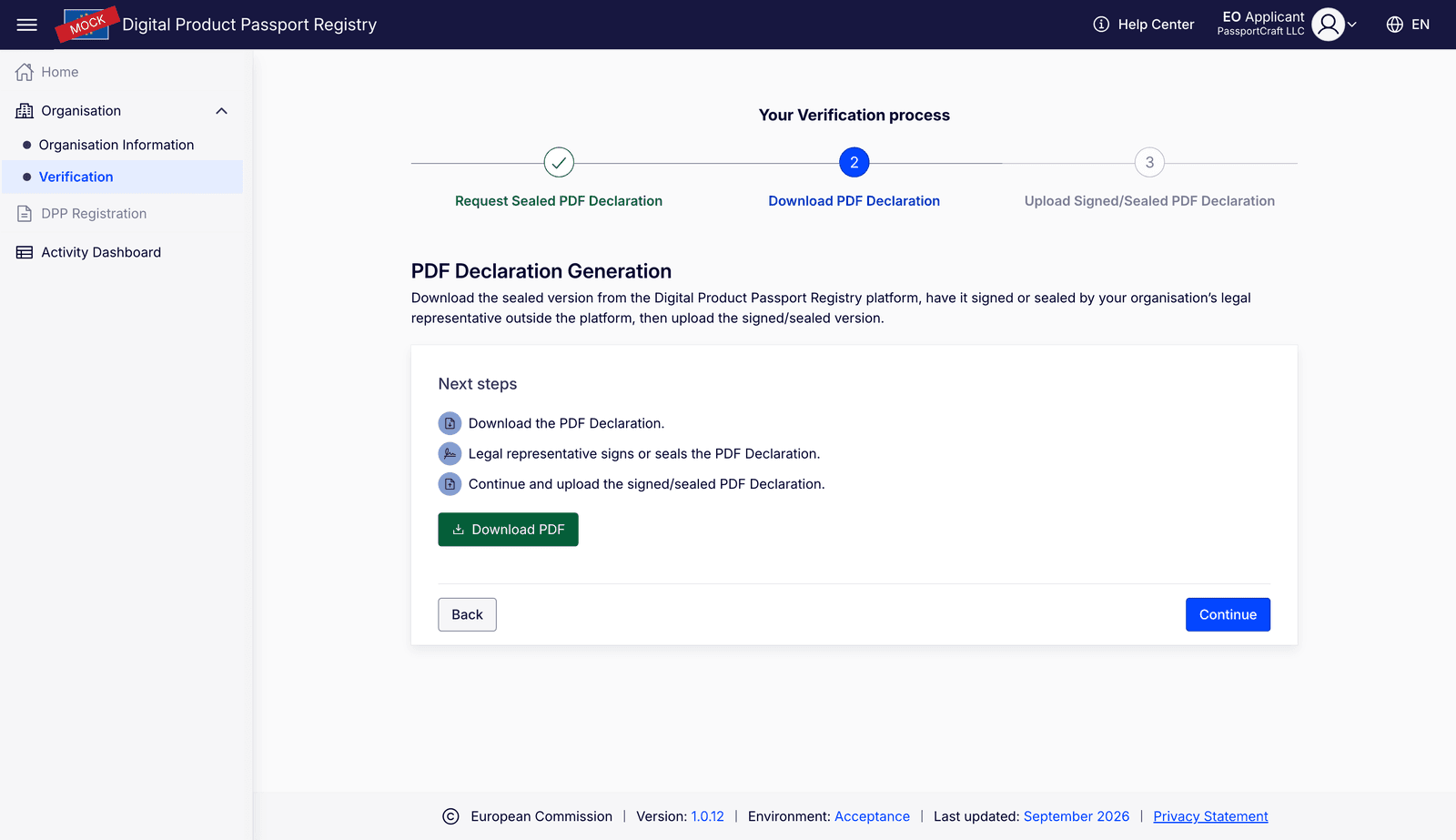Viewport: 1456px width, 840px height.
Task: Click EO Applicant user name
Action: (1263, 16)
